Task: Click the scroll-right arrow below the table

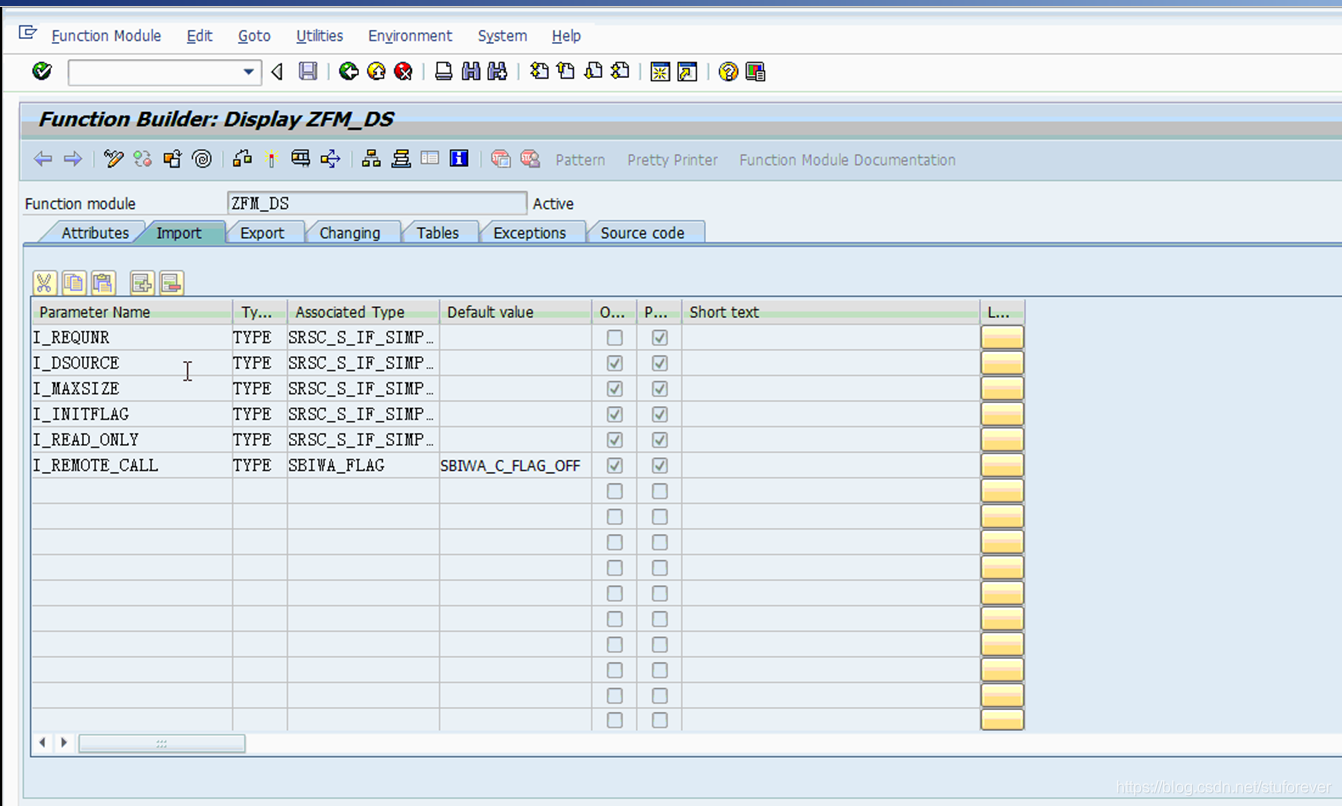Action: 64,743
